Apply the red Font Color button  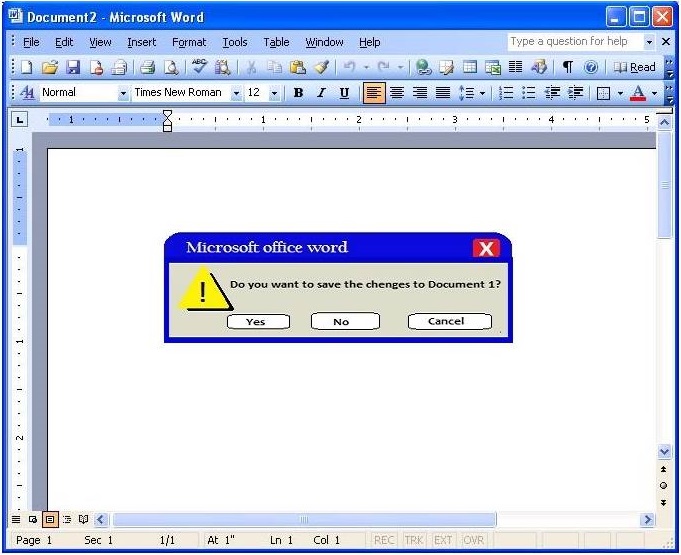(638, 92)
